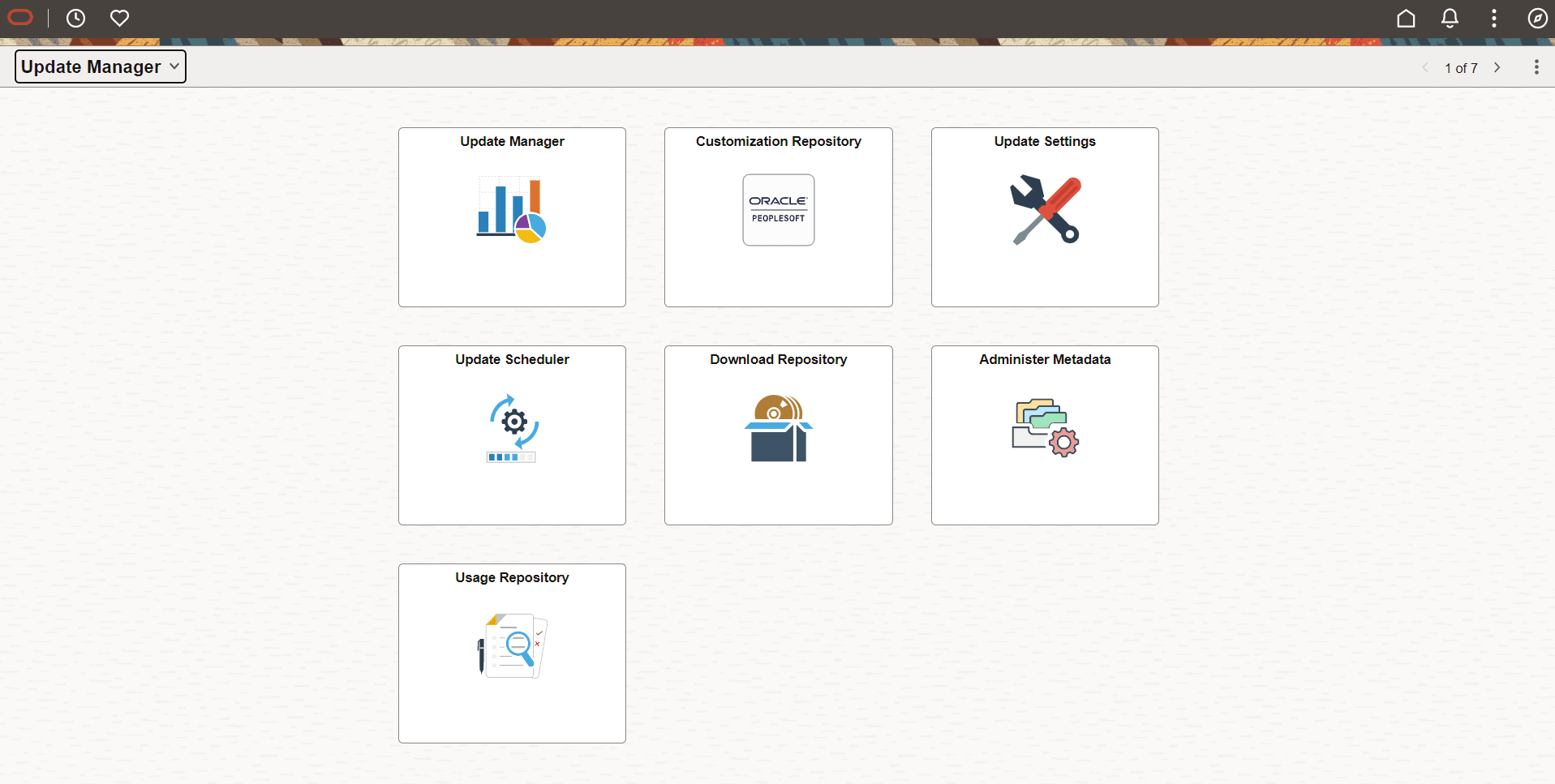Image resolution: width=1555 pixels, height=784 pixels.
Task: Open the Customization Repository tile
Action: [777, 216]
